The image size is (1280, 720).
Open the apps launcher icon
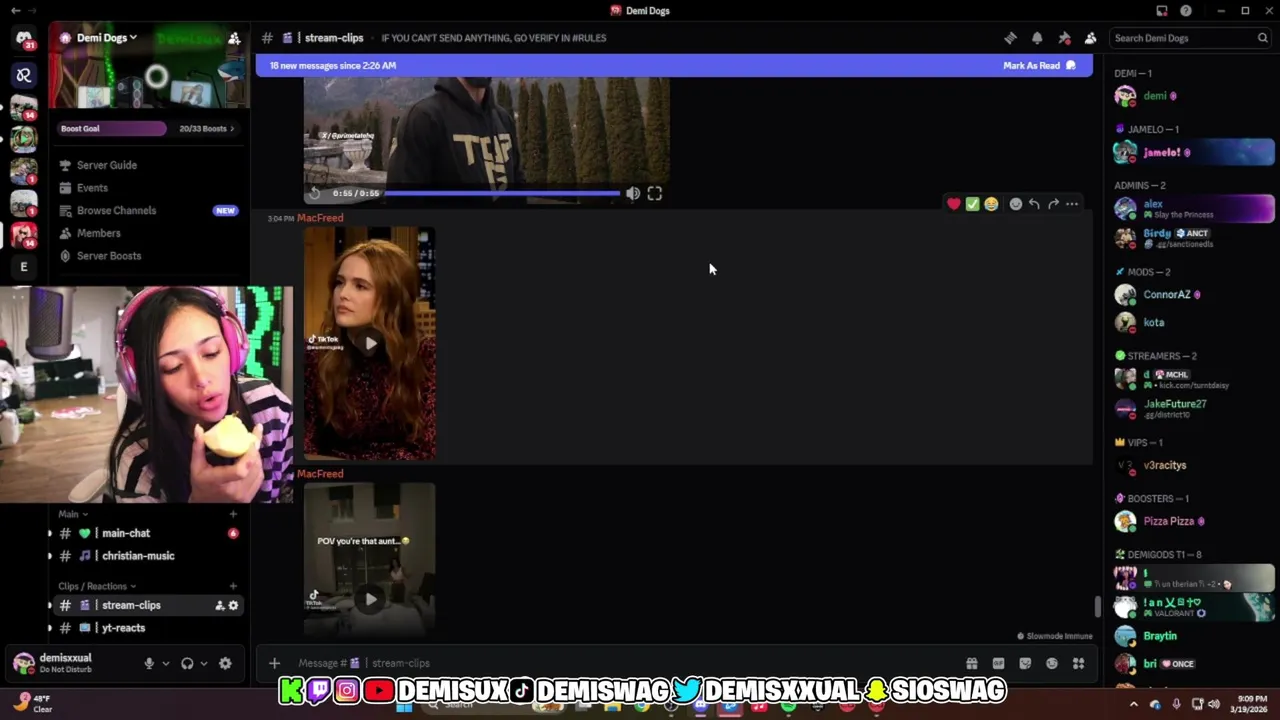coord(1079,663)
